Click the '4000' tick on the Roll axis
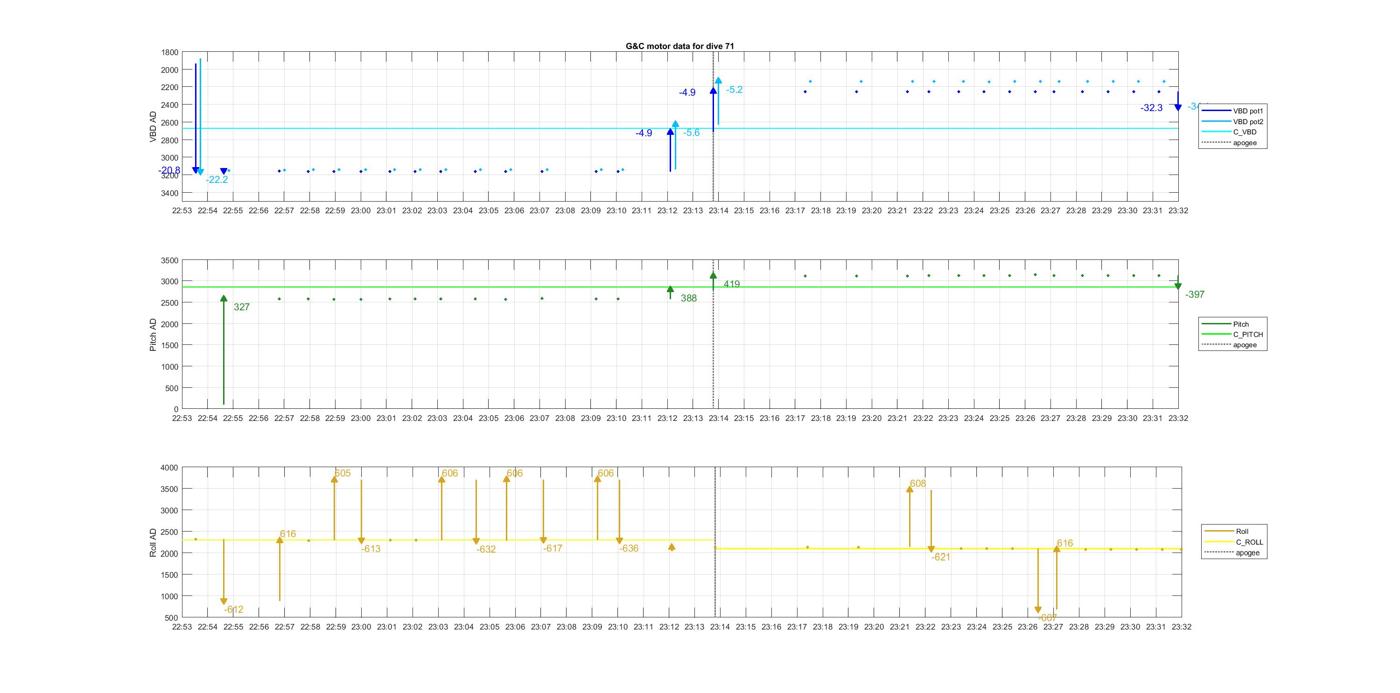 click(170, 468)
